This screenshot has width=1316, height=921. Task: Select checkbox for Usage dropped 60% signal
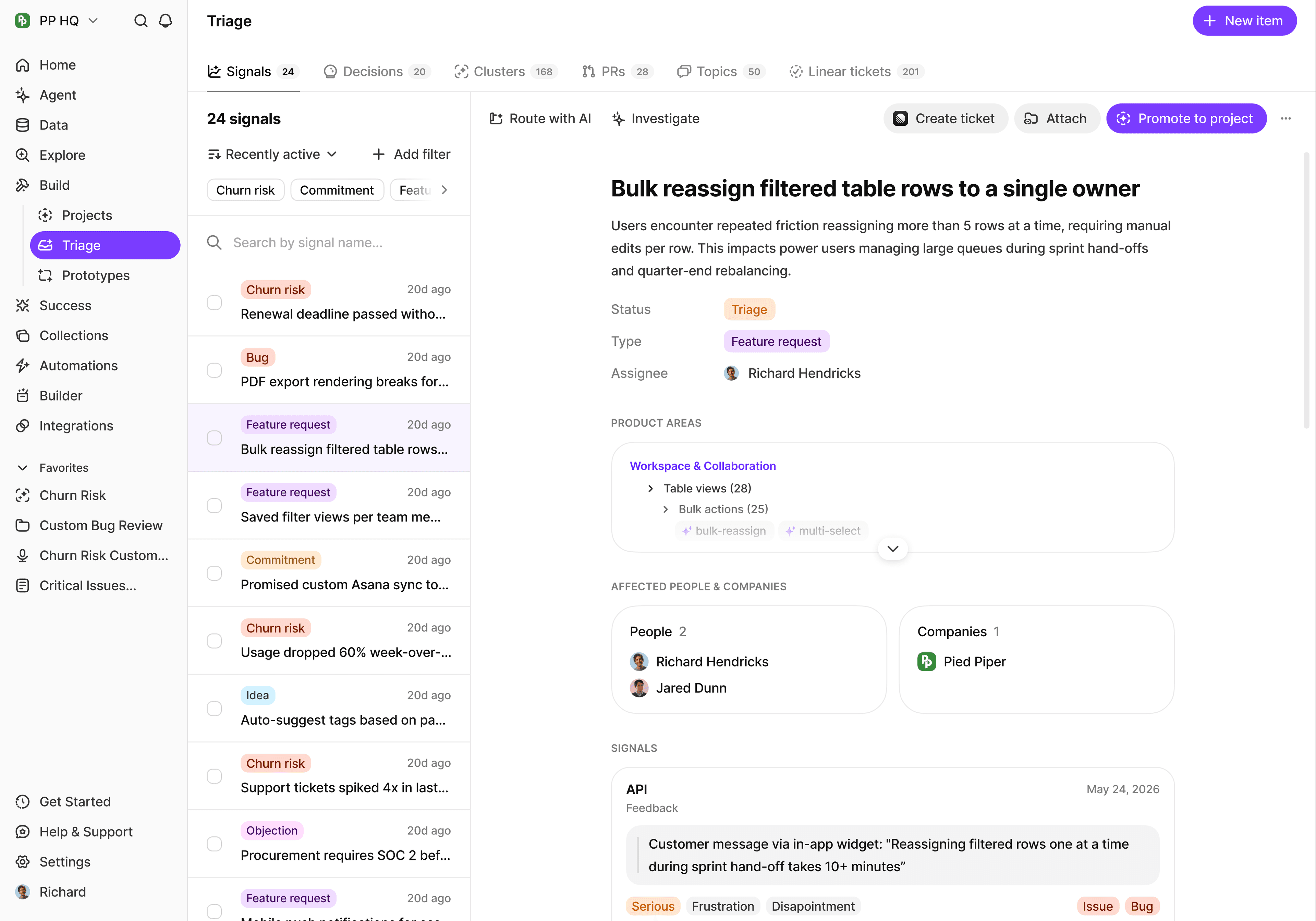pyautogui.click(x=215, y=641)
